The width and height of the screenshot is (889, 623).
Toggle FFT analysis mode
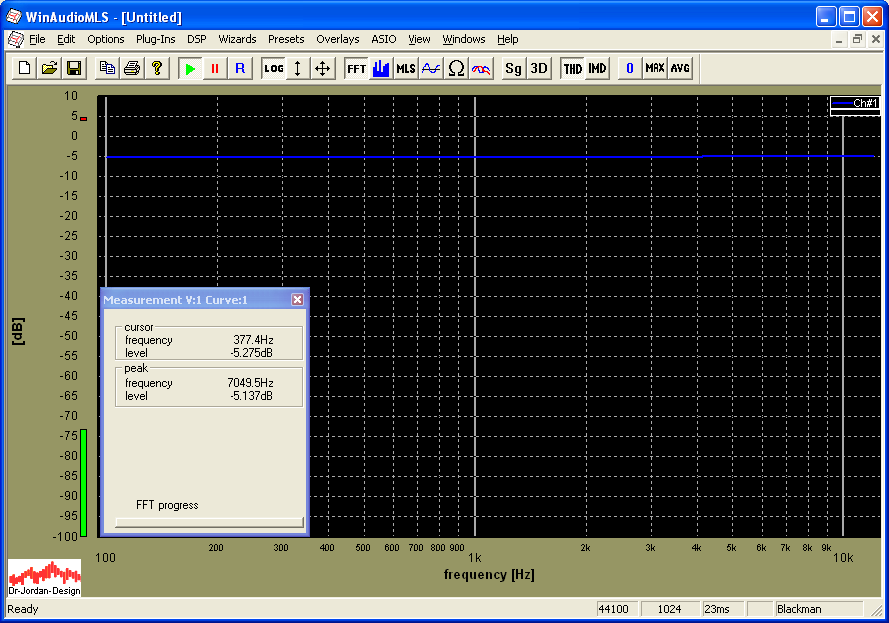(x=356, y=68)
